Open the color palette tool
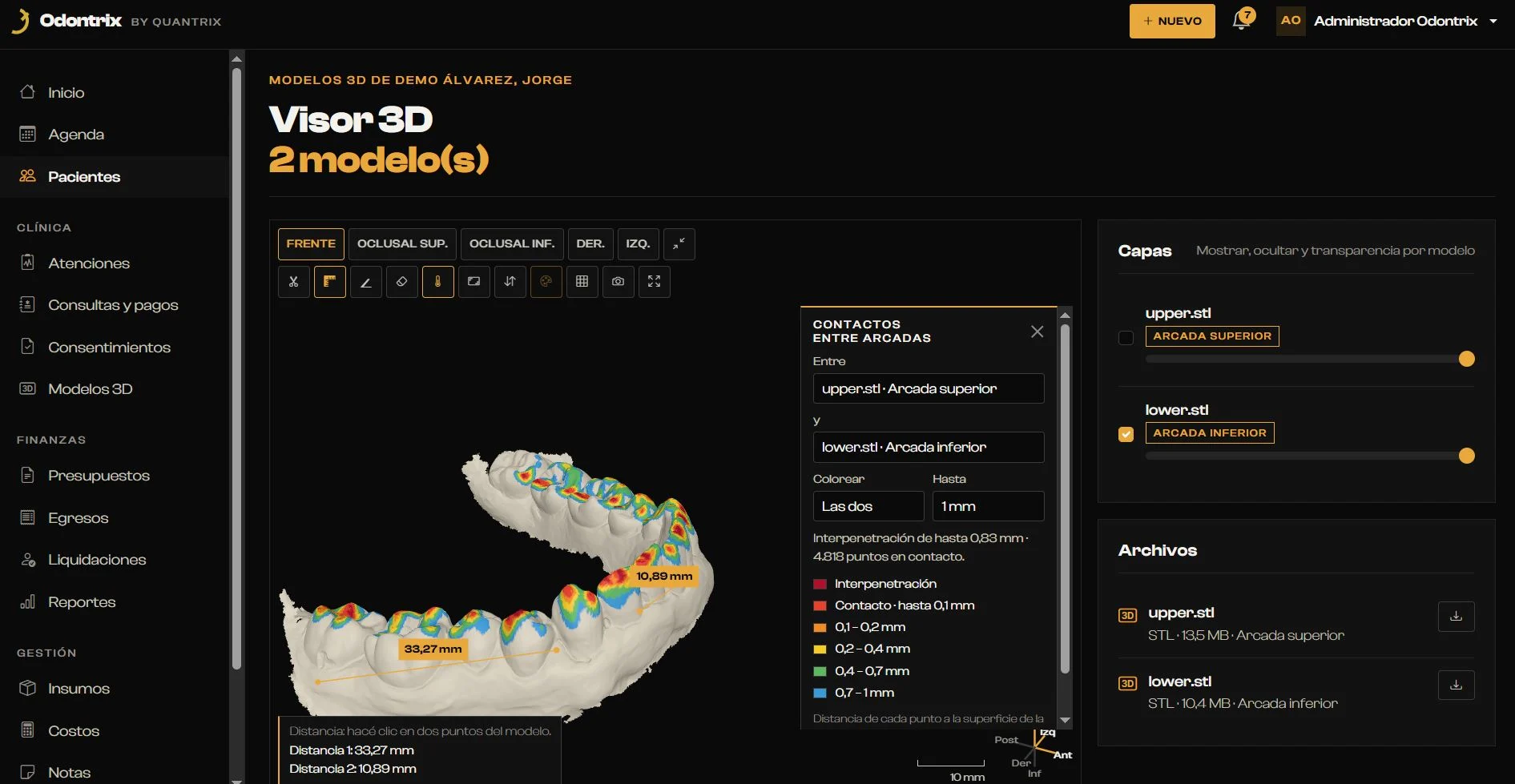1515x784 pixels. click(546, 282)
